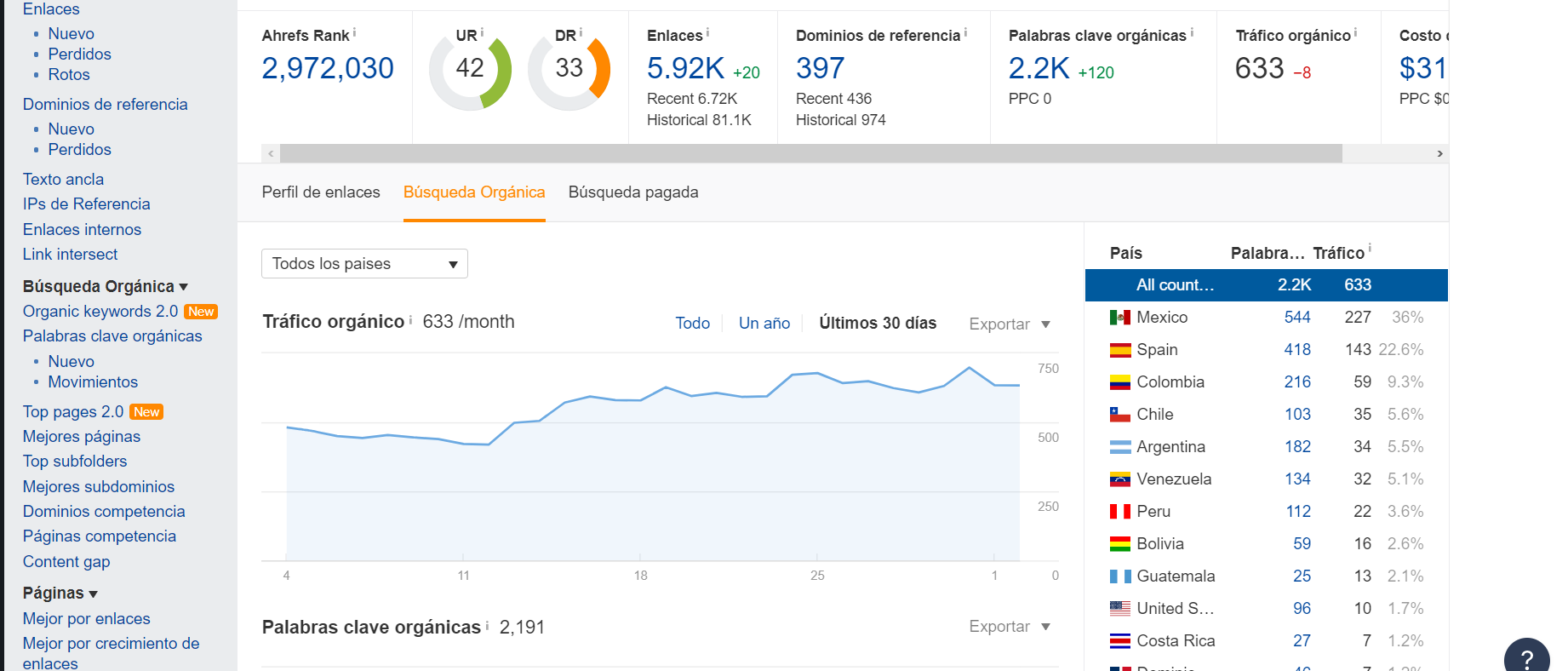Screen dimensions: 1568x671
Task: Open Dominios de referencia sidebar link
Action: click(106, 105)
